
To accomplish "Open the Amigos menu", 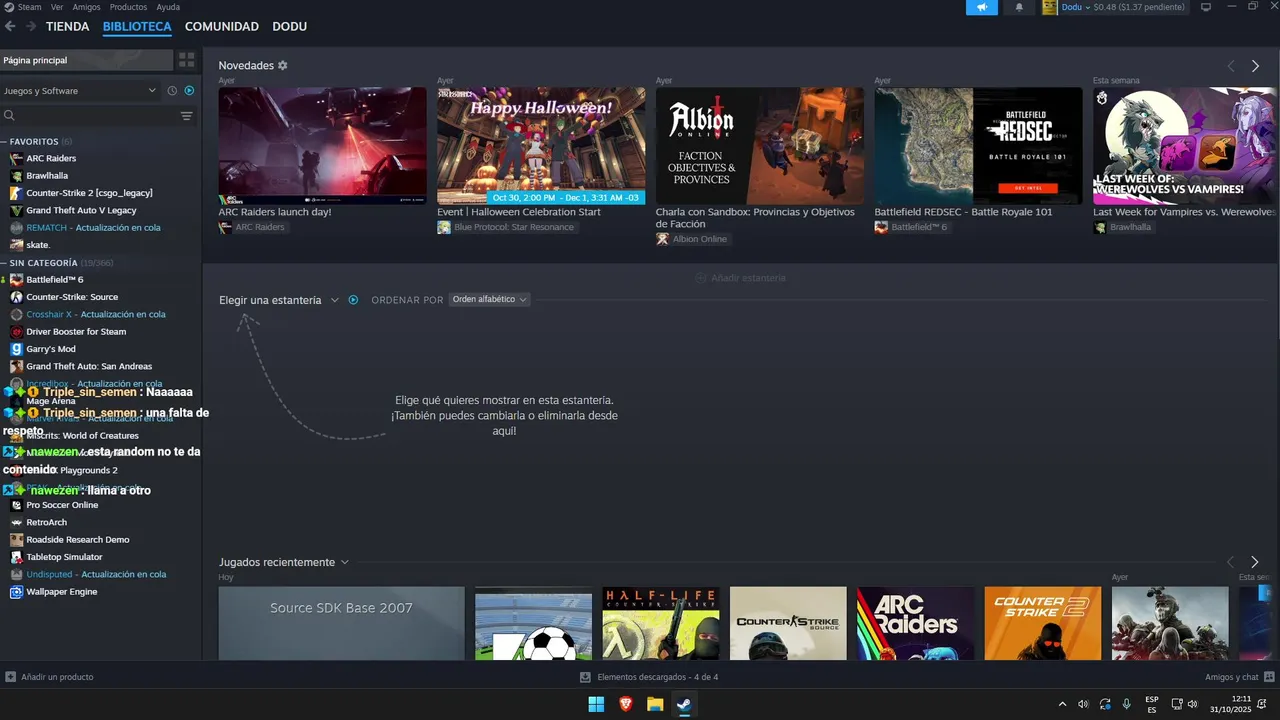I will point(86,7).
